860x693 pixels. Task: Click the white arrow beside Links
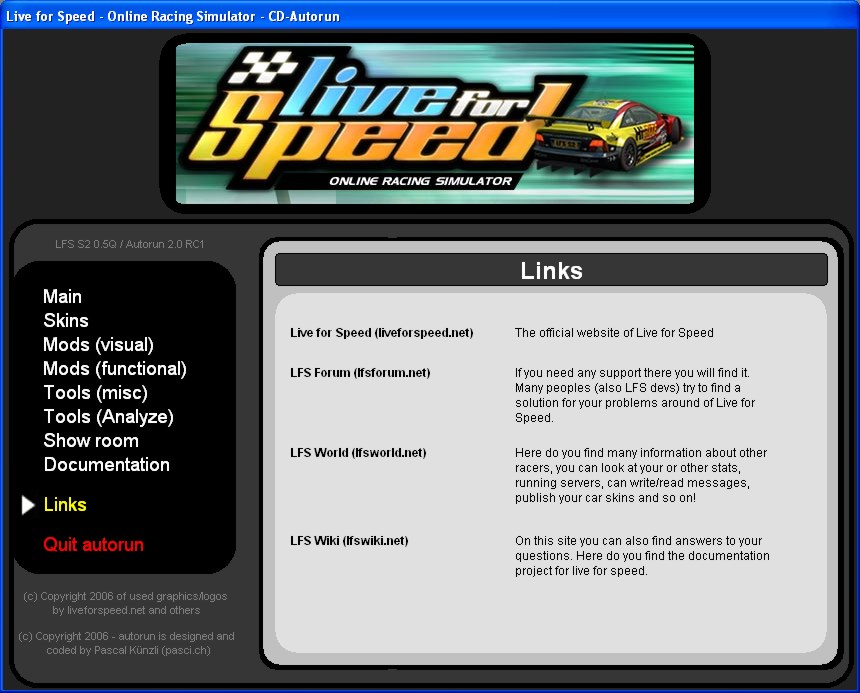coord(28,505)
